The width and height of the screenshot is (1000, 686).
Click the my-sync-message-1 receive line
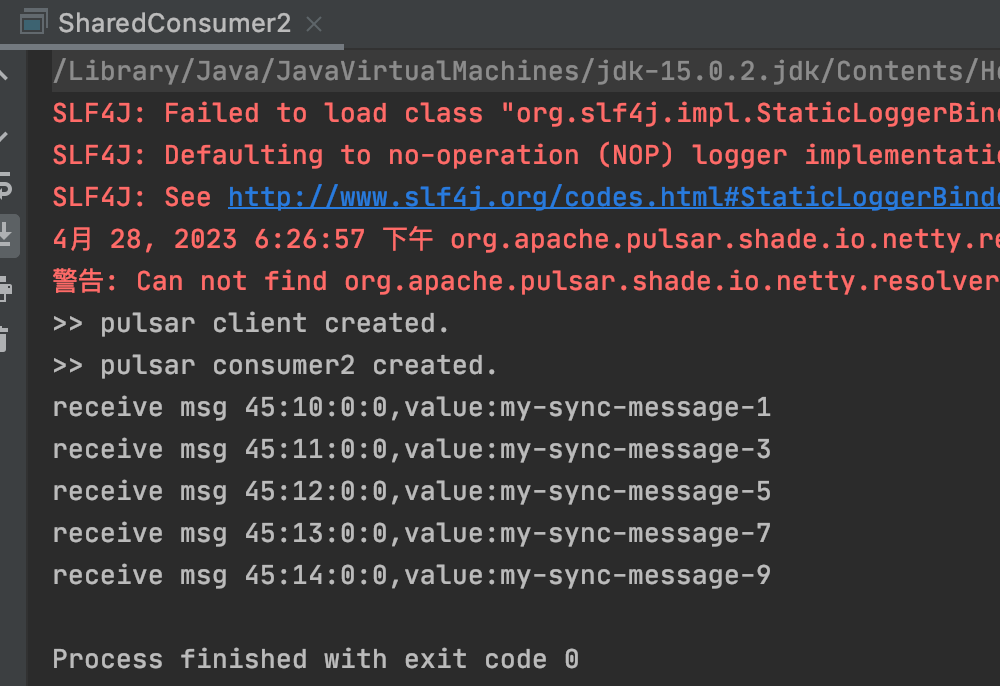pyautogui.click(x=412, y=408)
